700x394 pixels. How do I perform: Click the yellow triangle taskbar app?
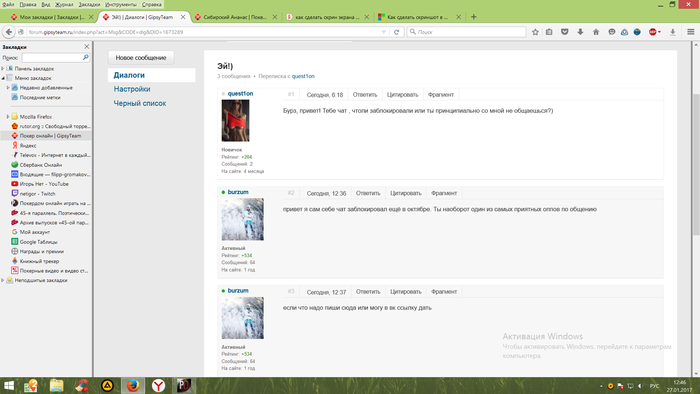coord(107,386)
